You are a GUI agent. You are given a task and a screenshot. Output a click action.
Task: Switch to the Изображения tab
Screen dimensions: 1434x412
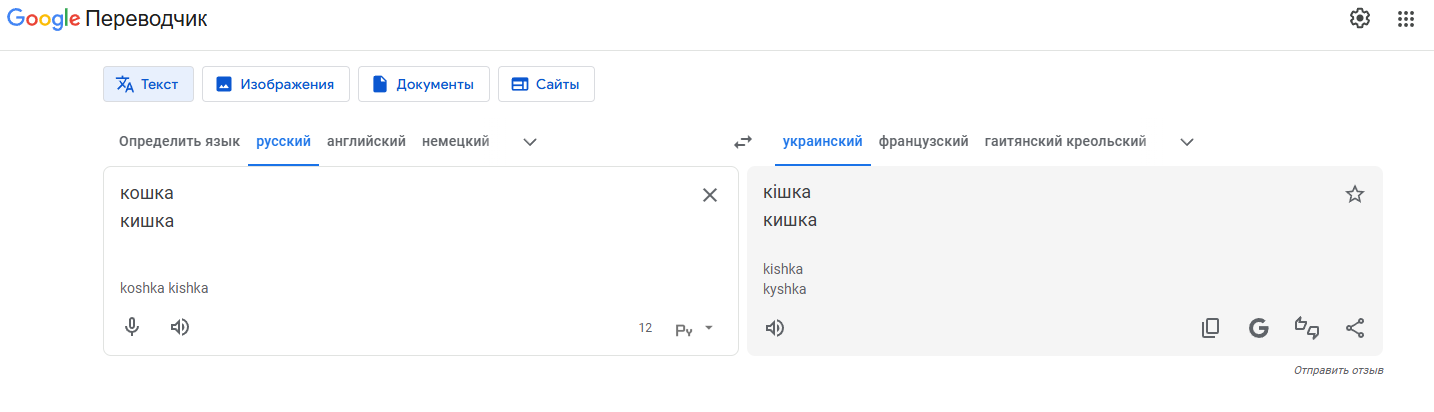point(275,84)
